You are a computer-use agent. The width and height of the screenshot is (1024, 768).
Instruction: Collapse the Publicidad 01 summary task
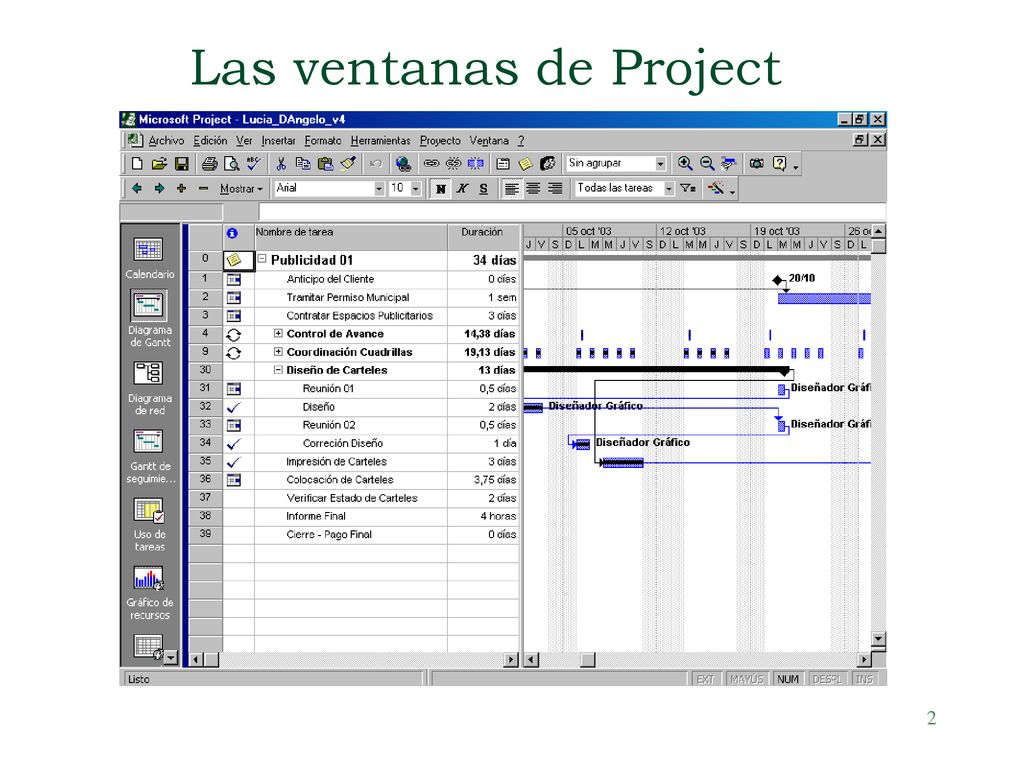[262, 259]
